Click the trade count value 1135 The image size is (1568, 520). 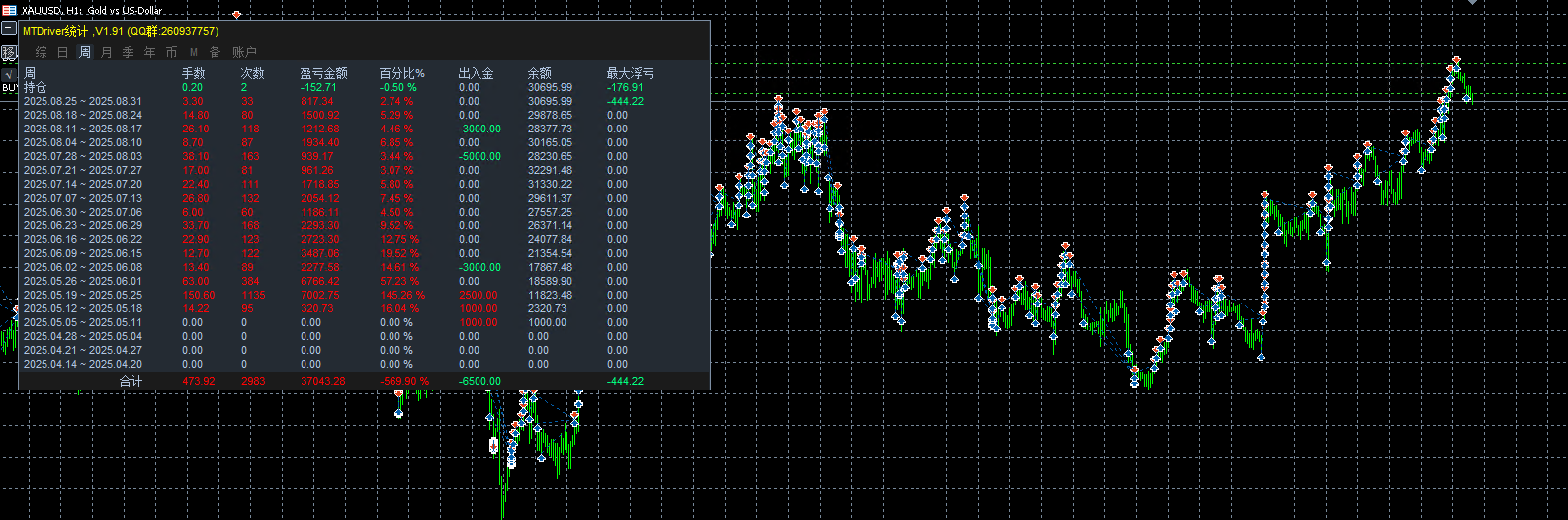tap(253, 295)
